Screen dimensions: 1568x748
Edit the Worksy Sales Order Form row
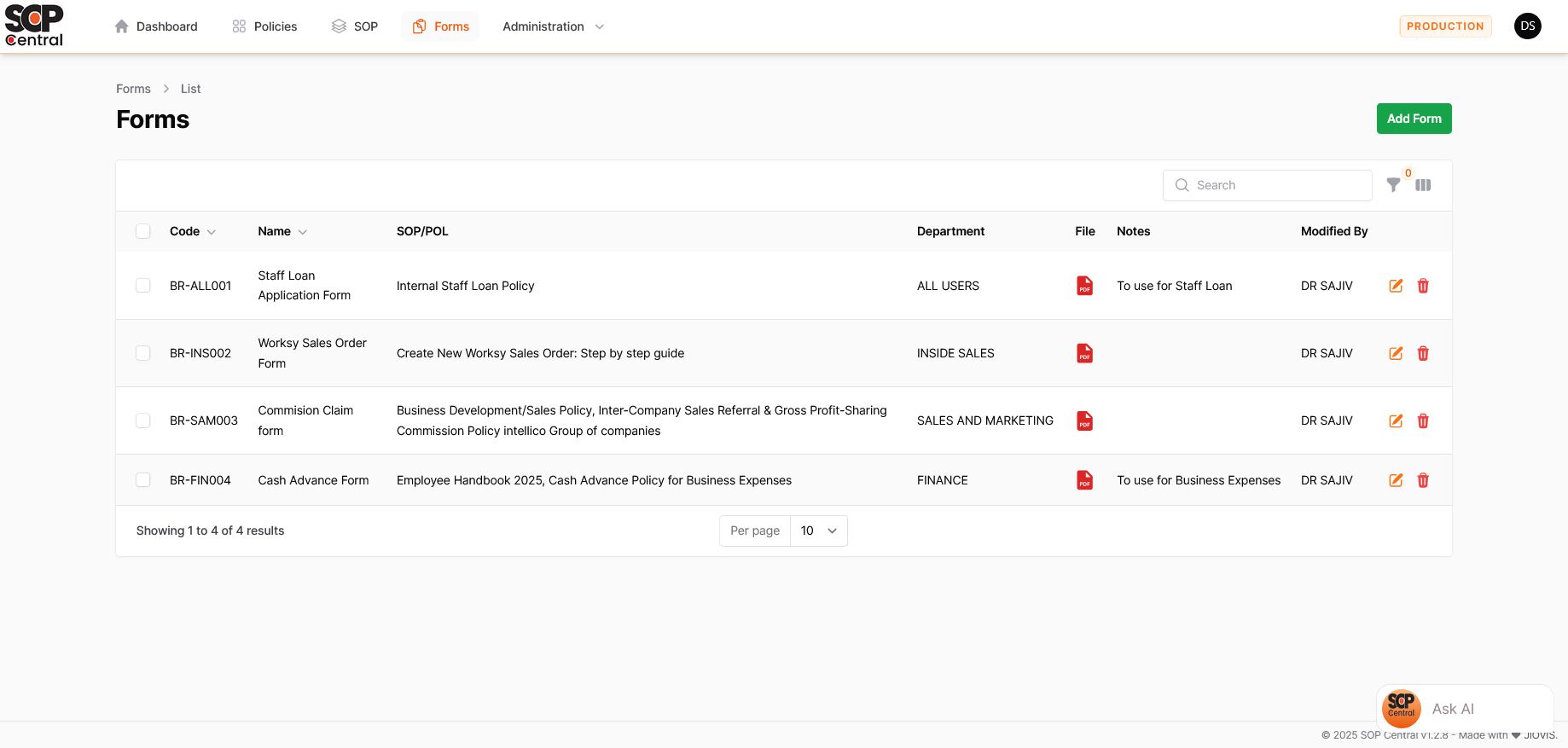coord(1396,353)
